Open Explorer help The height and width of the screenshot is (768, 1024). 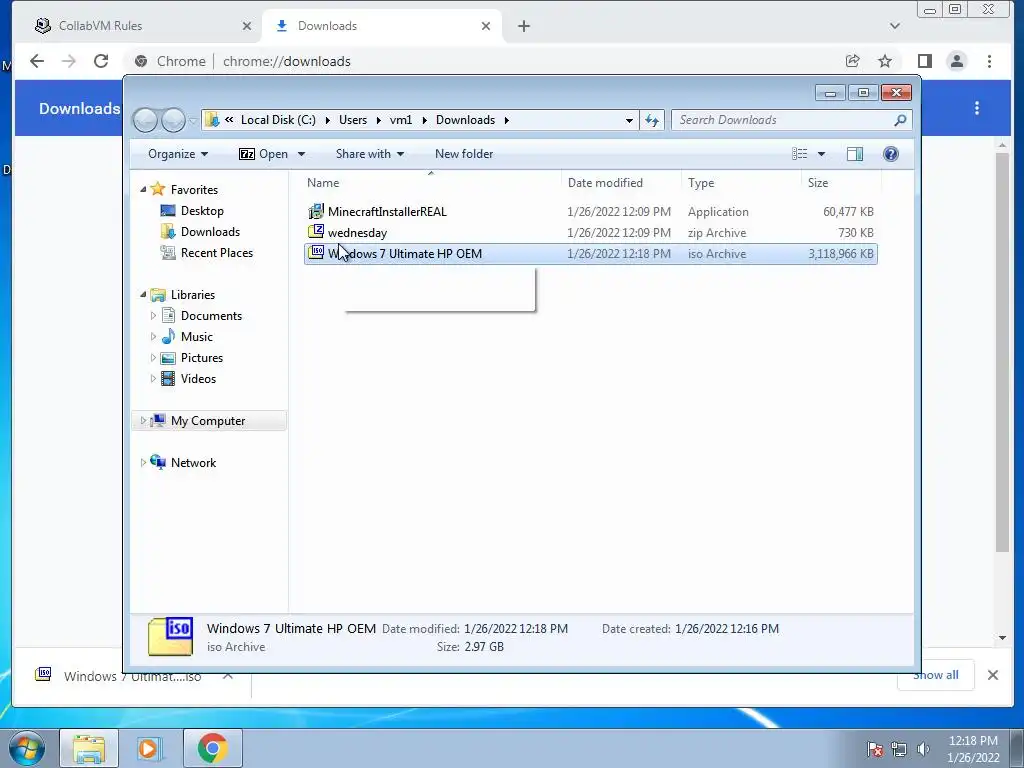pyautogui.click(x=891, y=154)
